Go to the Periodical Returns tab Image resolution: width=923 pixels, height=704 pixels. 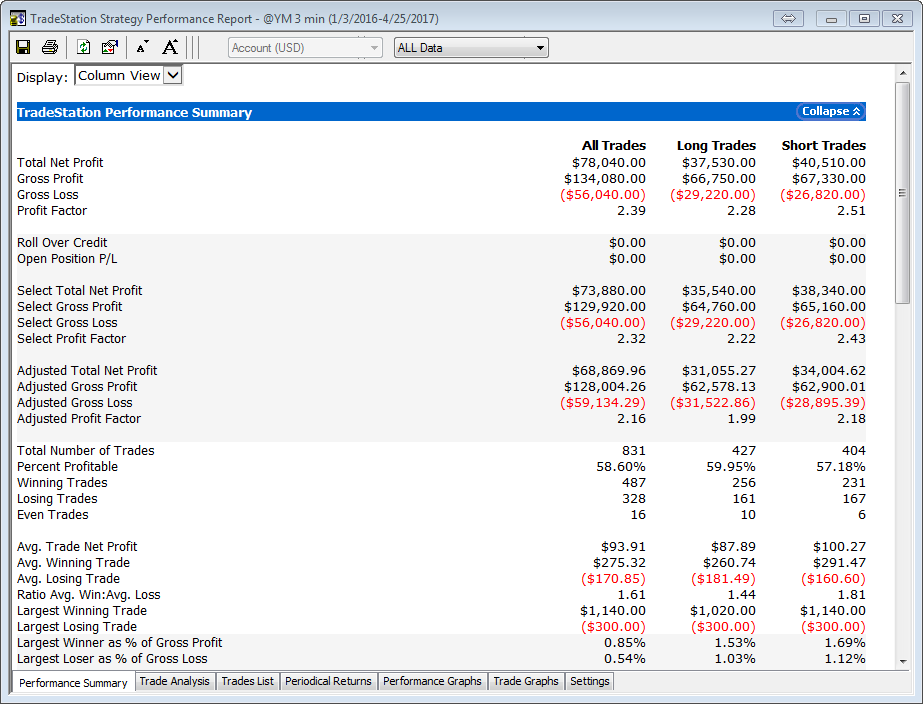click(x=328, y=681)
